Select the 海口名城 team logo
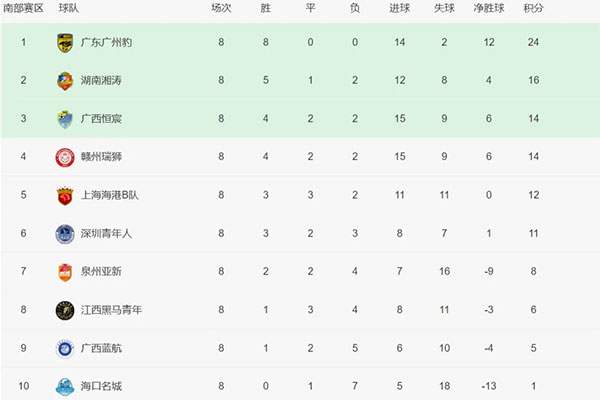This screenshot has height=400, width=600. [65, 386]
